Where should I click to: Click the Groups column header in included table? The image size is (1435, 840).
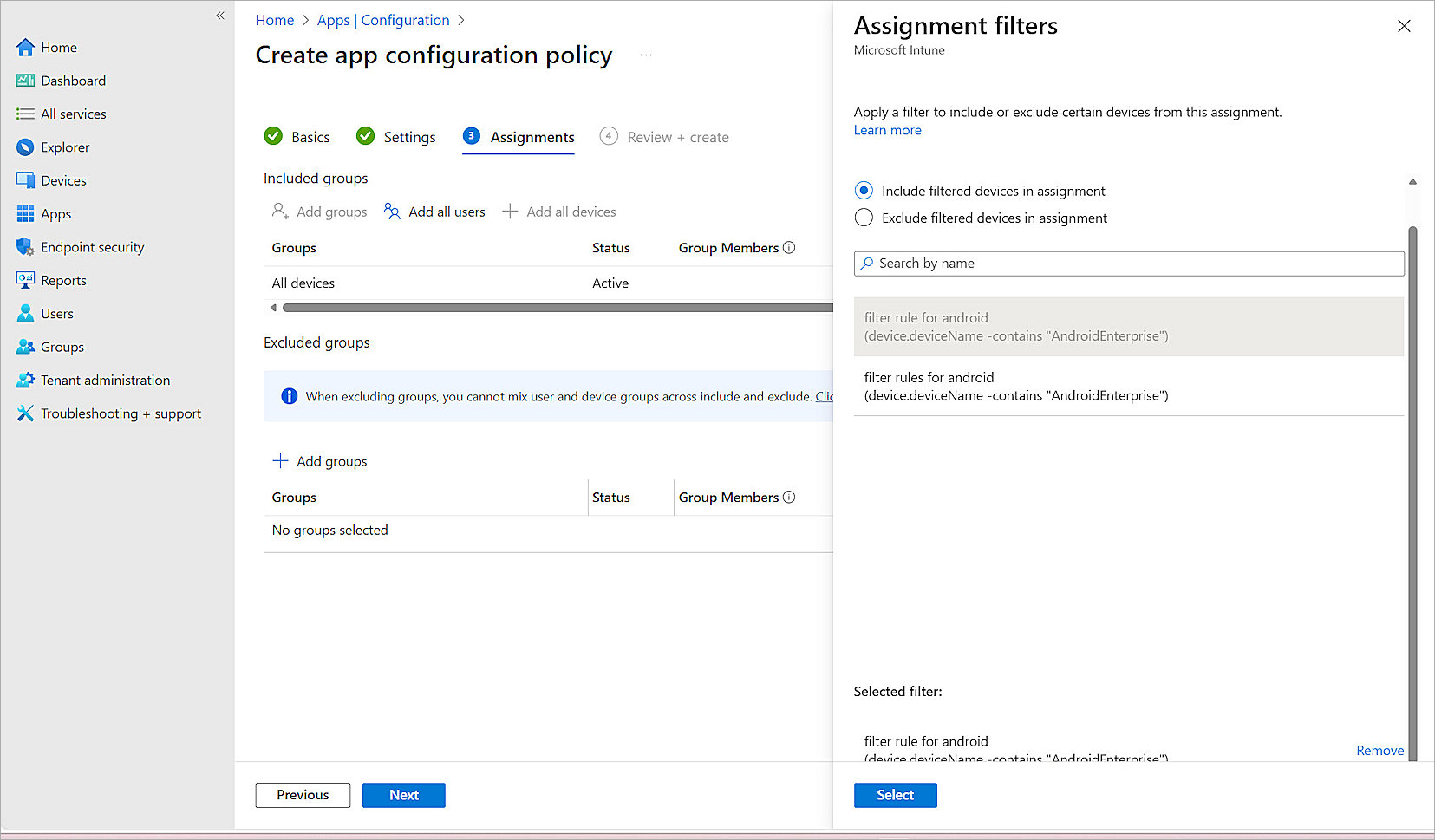[x=294, y=248]
